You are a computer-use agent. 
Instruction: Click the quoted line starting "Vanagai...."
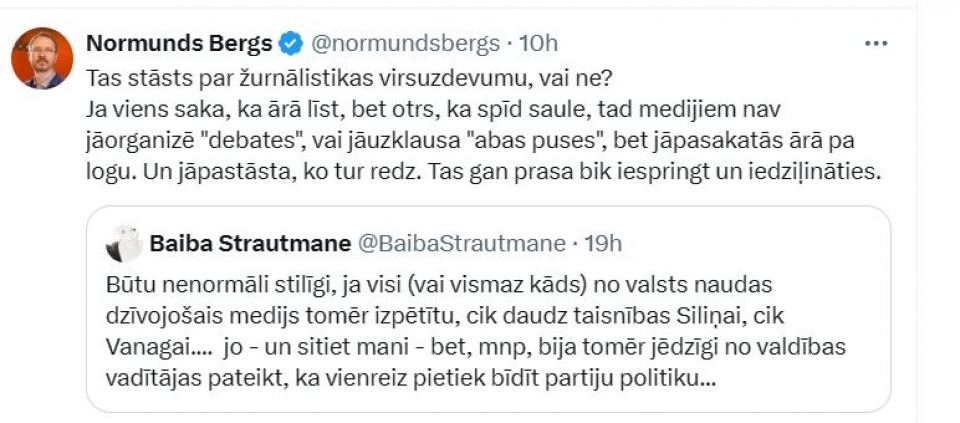[x=476, y=347]
